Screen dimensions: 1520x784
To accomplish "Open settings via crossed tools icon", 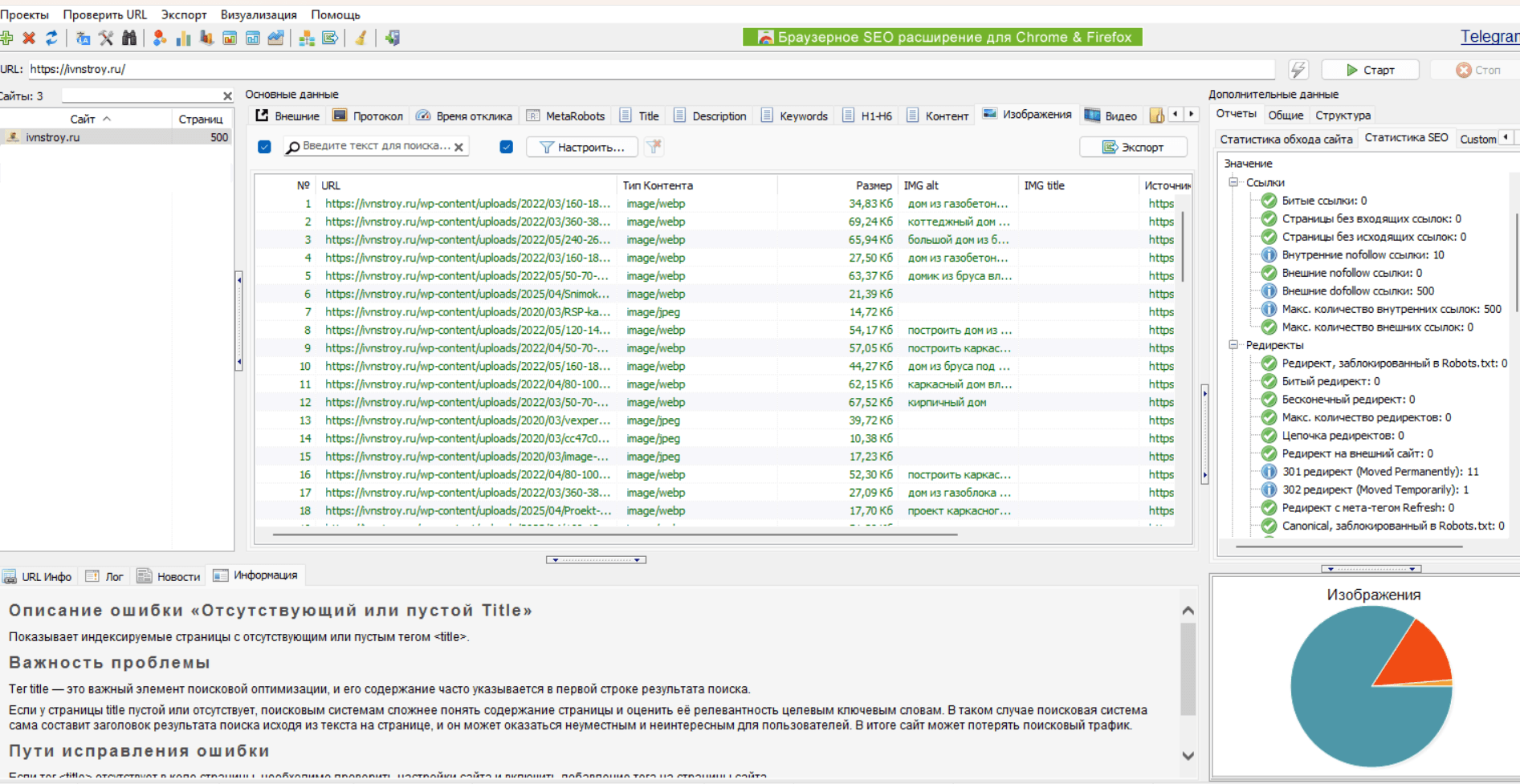I will click(106, 38).
